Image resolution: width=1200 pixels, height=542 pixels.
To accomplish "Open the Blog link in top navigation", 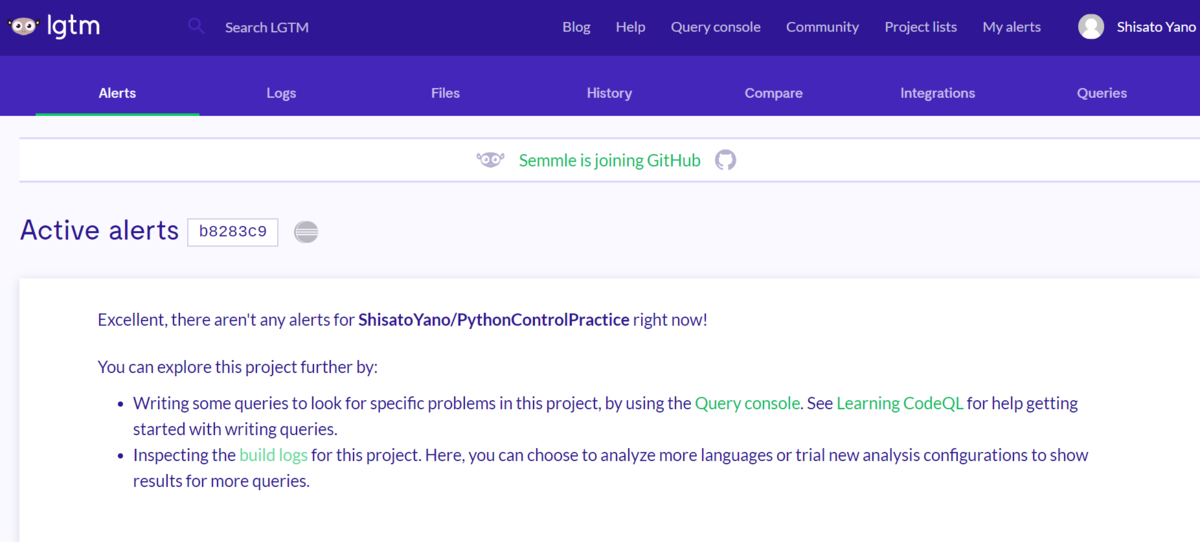I will point(576,27).
